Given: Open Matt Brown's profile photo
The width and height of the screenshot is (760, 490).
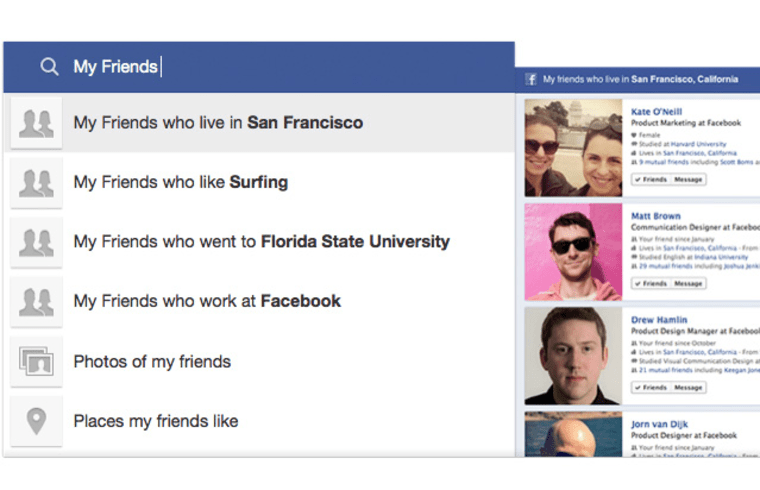Looking at the screenshot, I should pyautogui.click(x=573, y=252).
